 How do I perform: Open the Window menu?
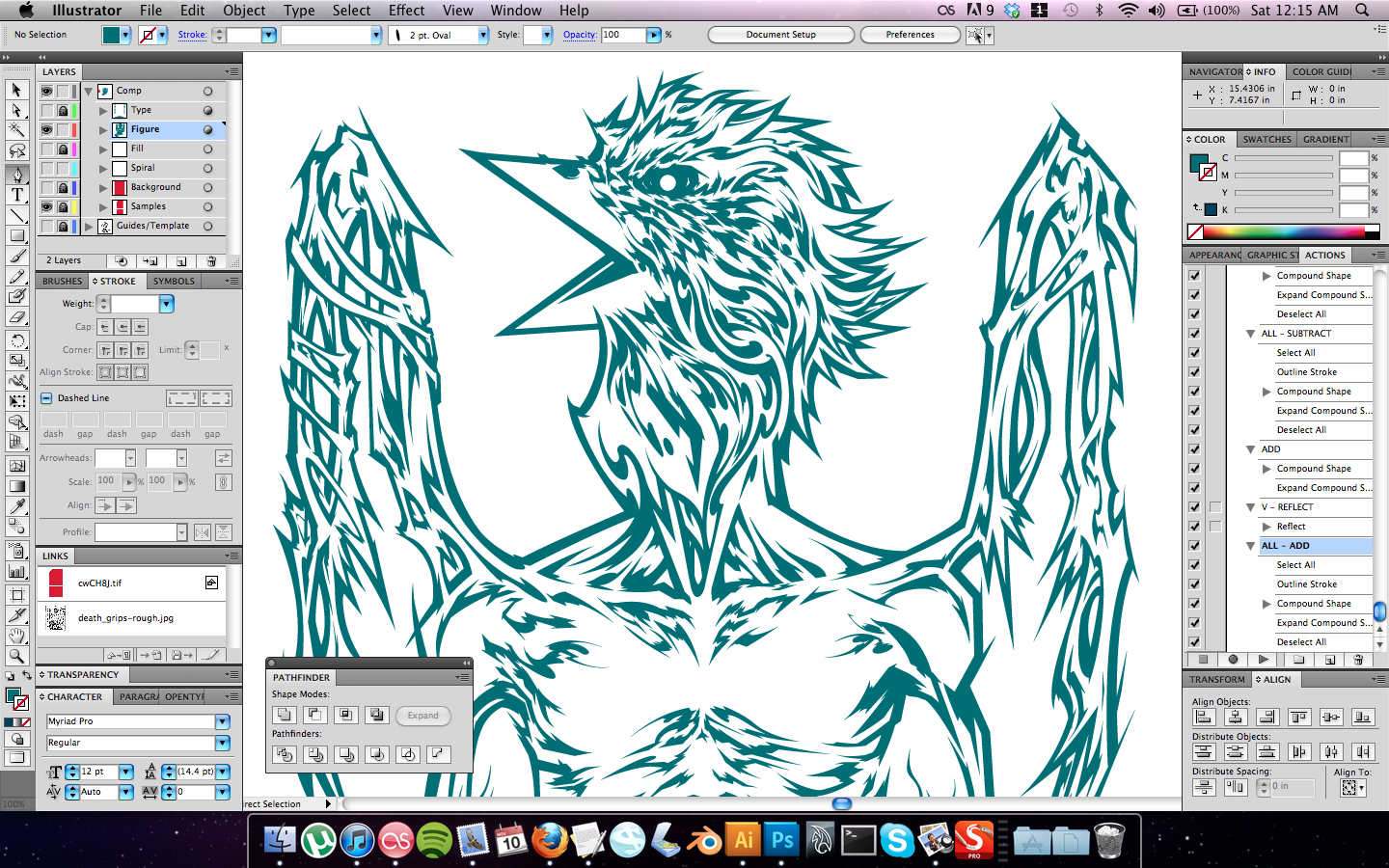516,11
